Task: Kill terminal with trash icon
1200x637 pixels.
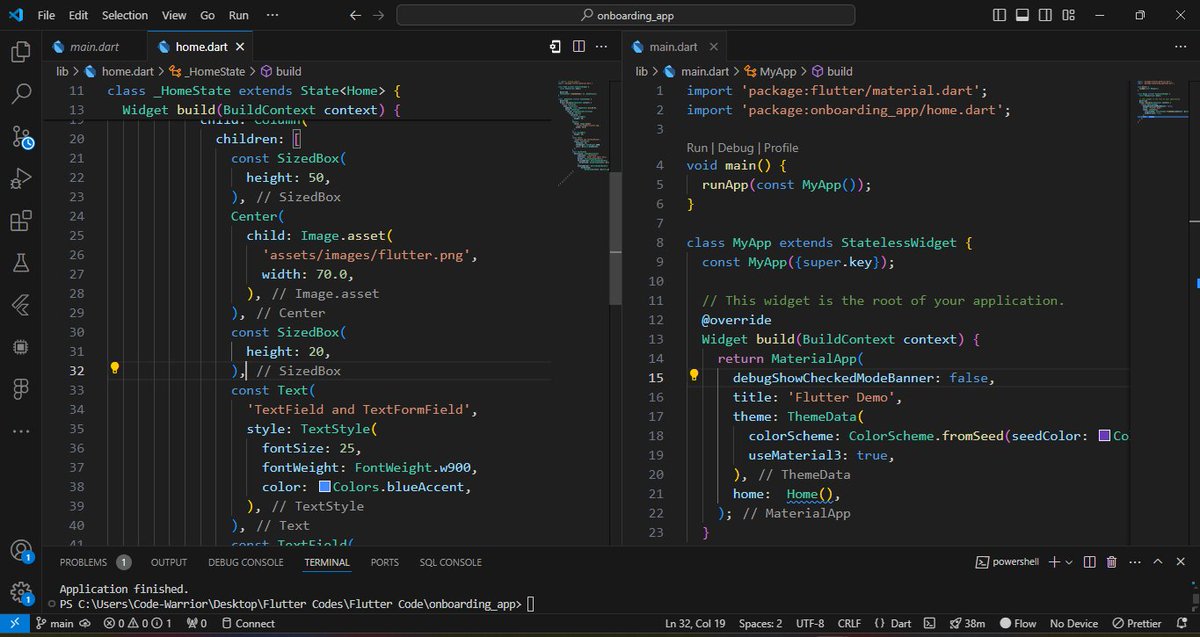Action: [1112, 563]
